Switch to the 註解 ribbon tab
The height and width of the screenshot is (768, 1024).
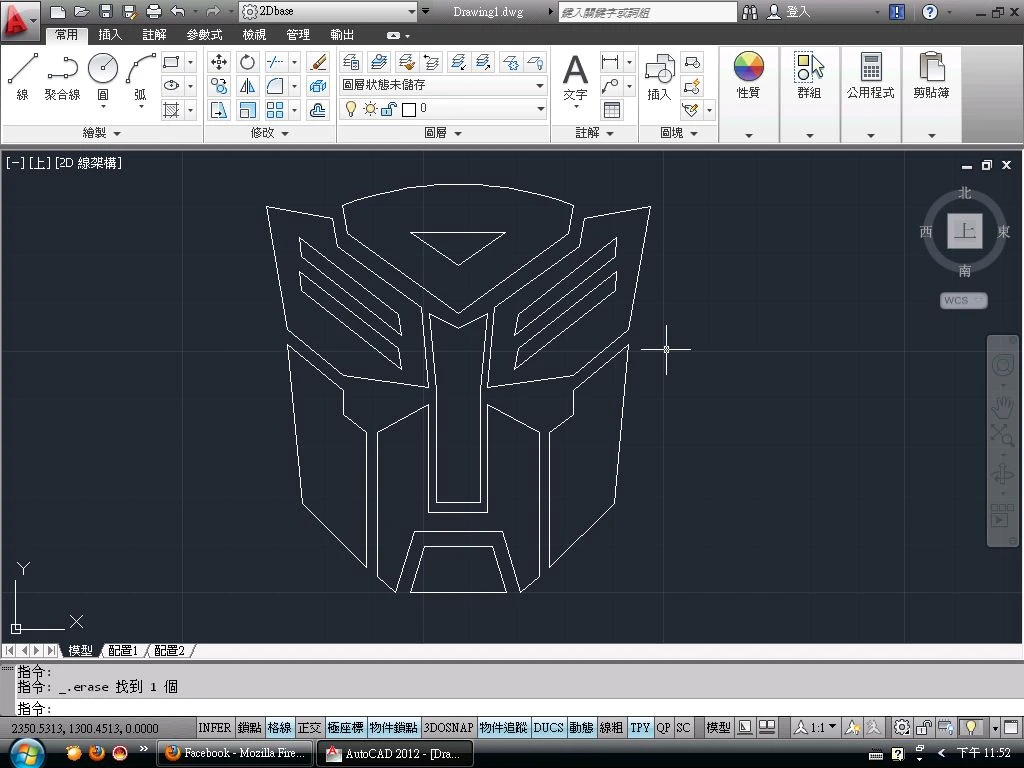154,35
